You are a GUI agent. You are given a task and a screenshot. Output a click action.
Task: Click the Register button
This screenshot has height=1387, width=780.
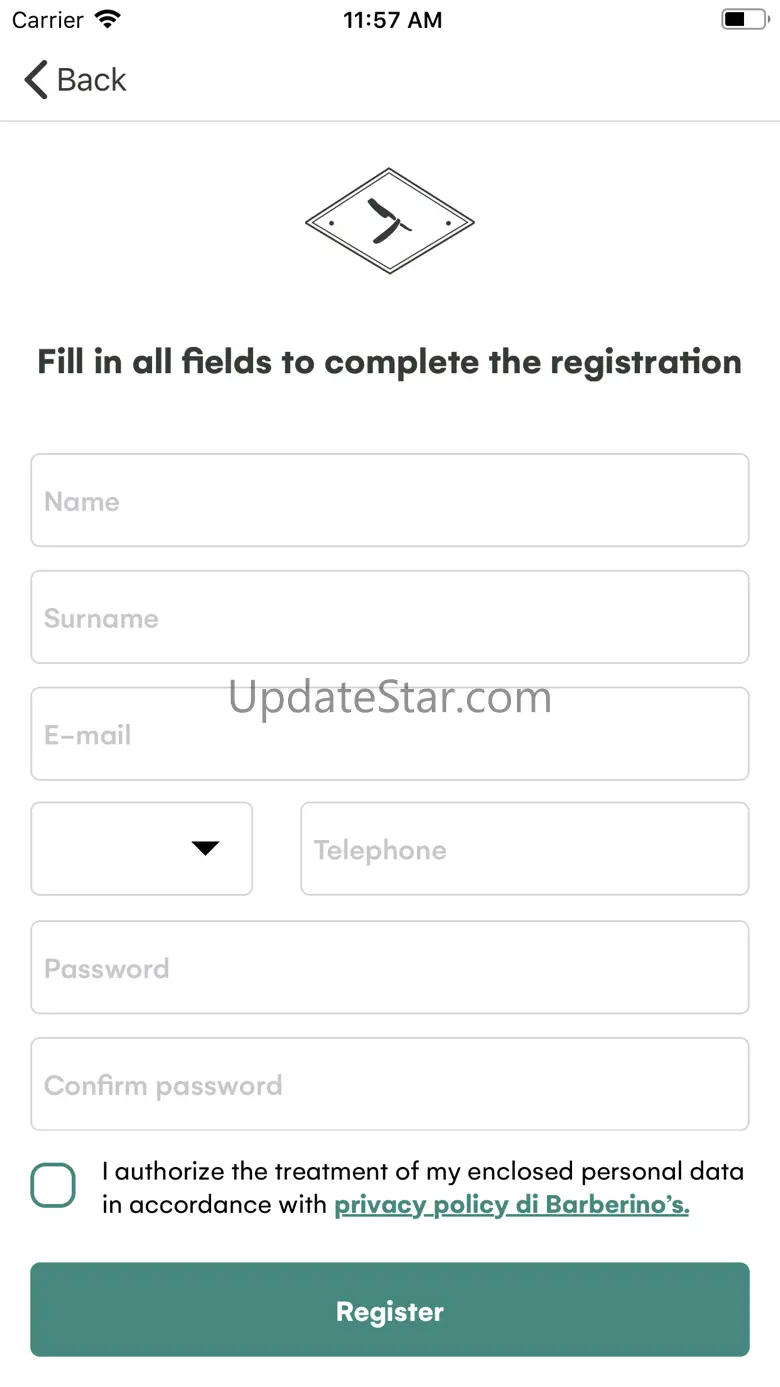pos(390,1310)
